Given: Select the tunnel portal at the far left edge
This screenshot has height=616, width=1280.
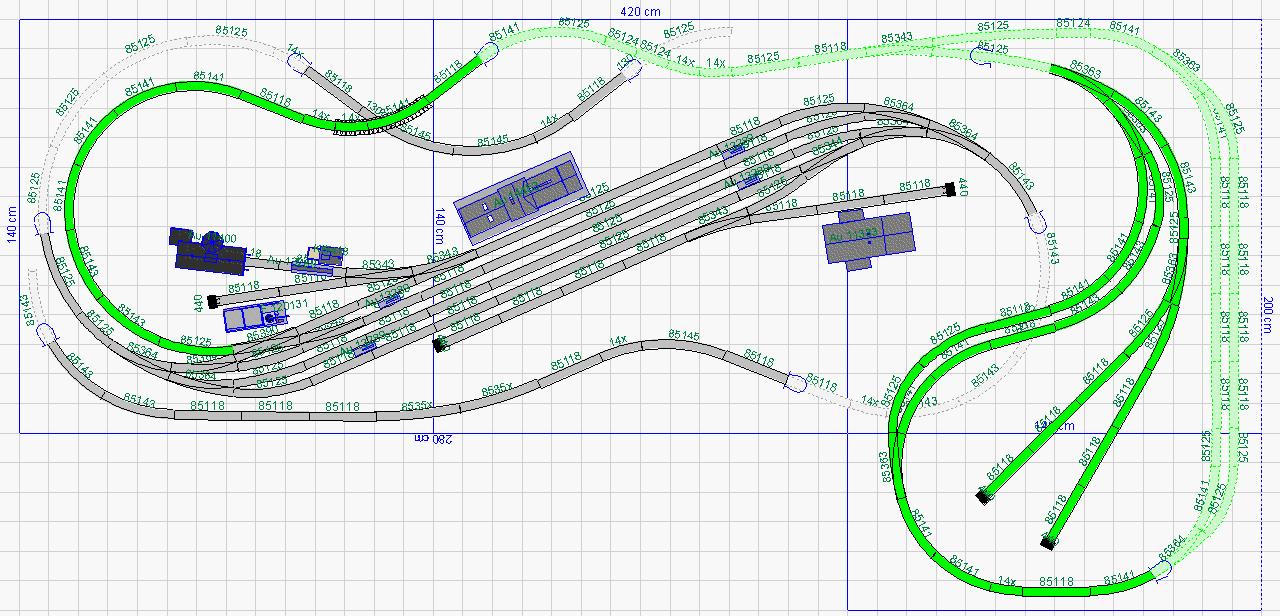Looking at the screenshot, I should point(43,225).
